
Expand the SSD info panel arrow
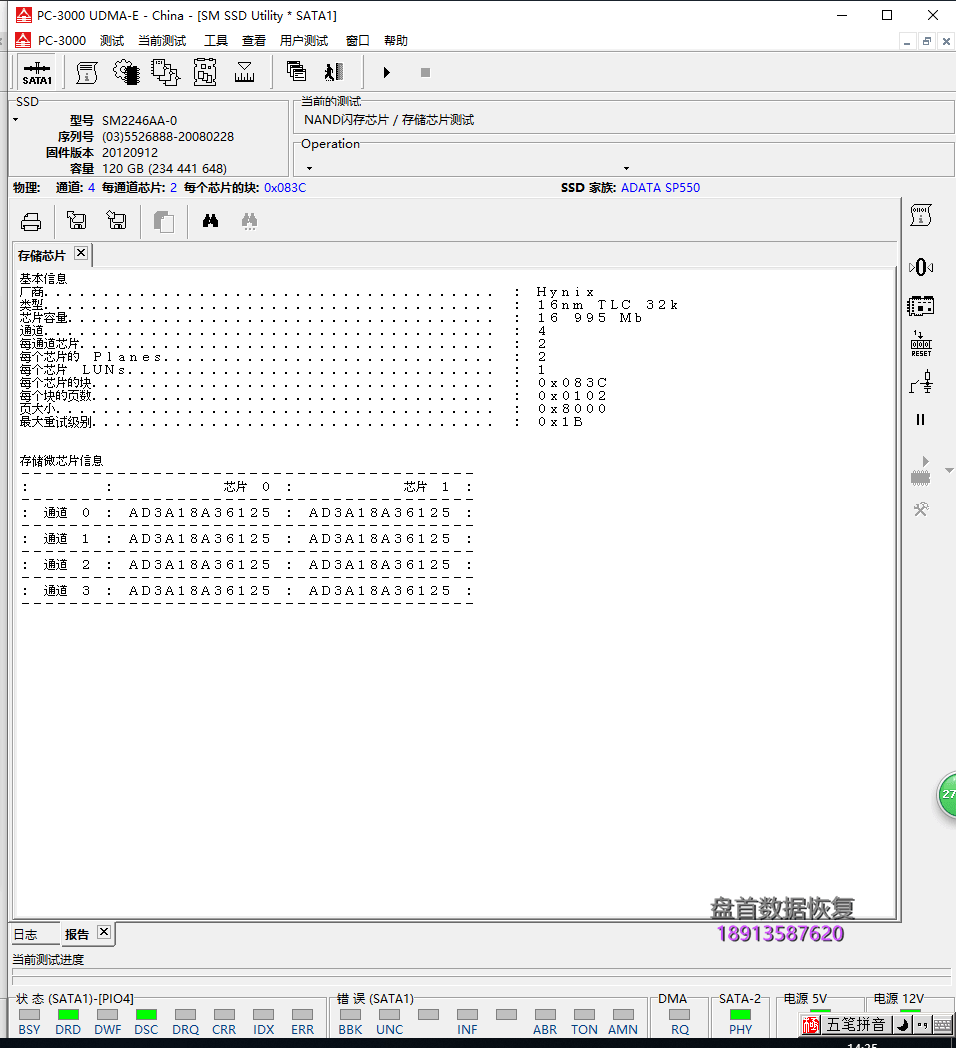[x=15, y=120]
